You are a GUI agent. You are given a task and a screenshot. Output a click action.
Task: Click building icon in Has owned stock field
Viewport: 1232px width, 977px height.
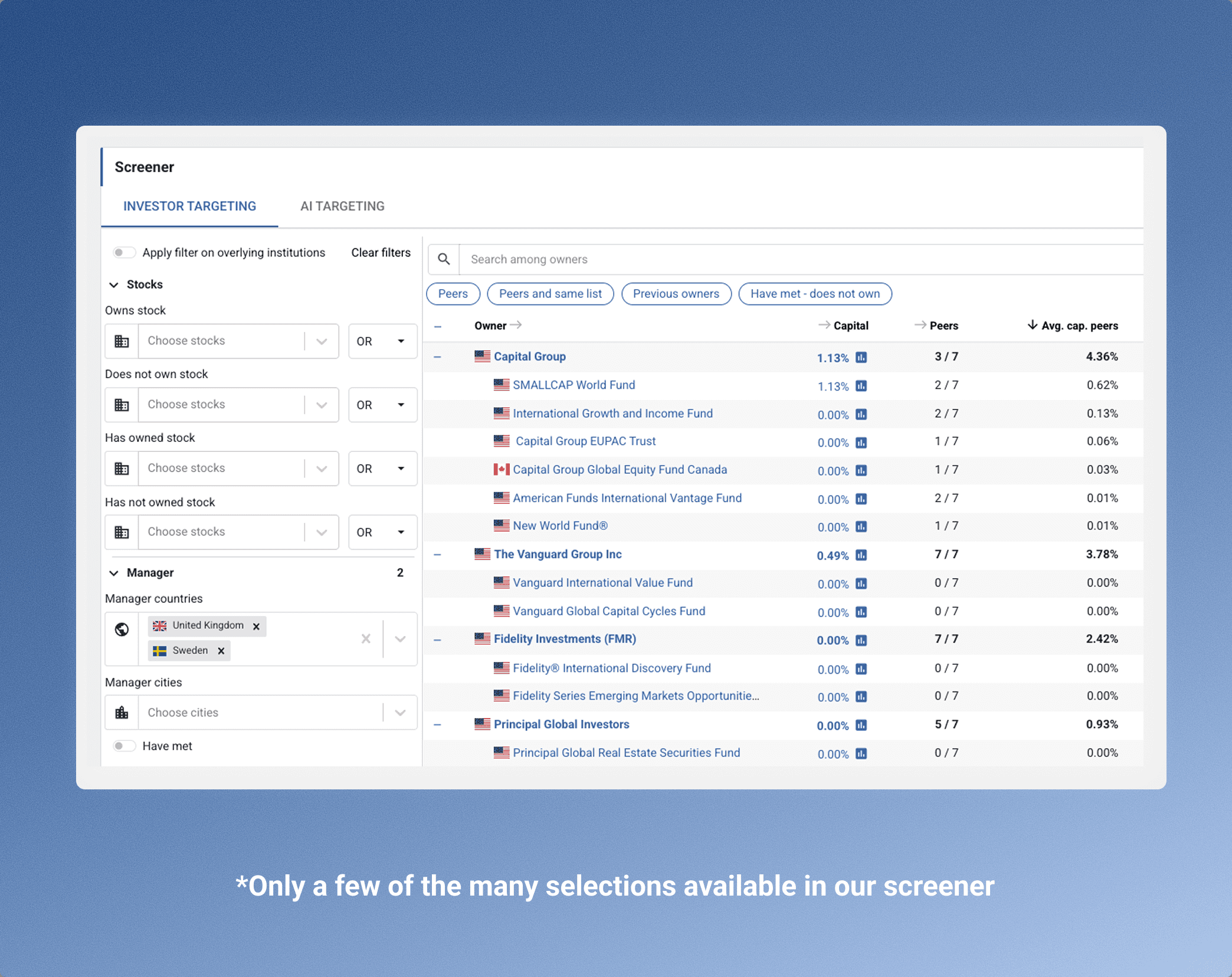pyautogui.click(x=122, y=468)
